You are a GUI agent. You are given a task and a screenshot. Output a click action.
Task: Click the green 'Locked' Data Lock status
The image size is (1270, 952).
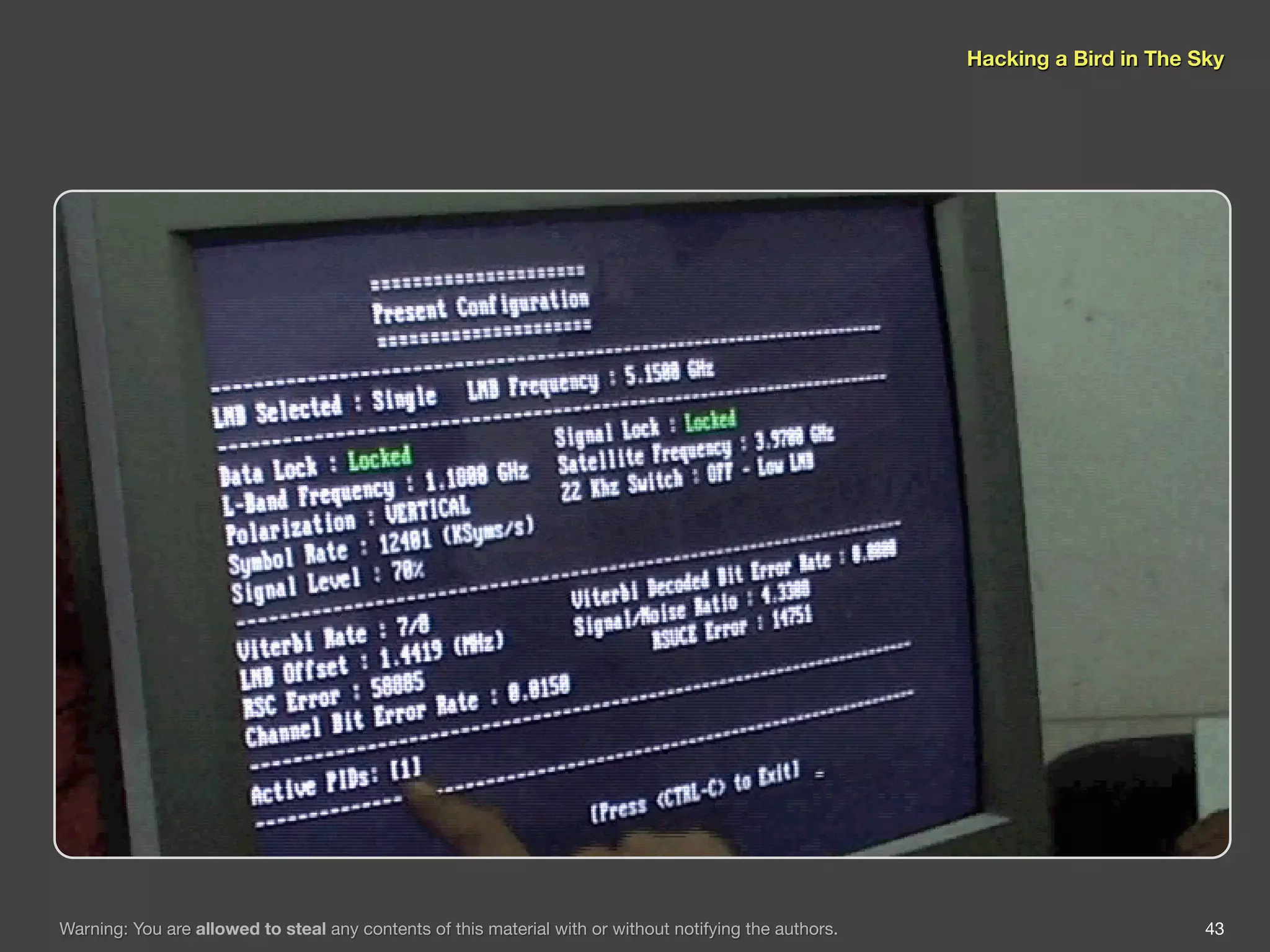379,458
